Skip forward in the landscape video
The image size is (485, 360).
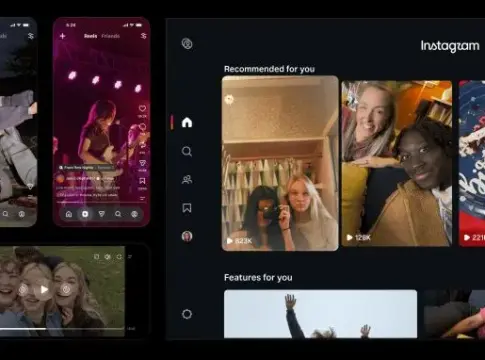66,289
